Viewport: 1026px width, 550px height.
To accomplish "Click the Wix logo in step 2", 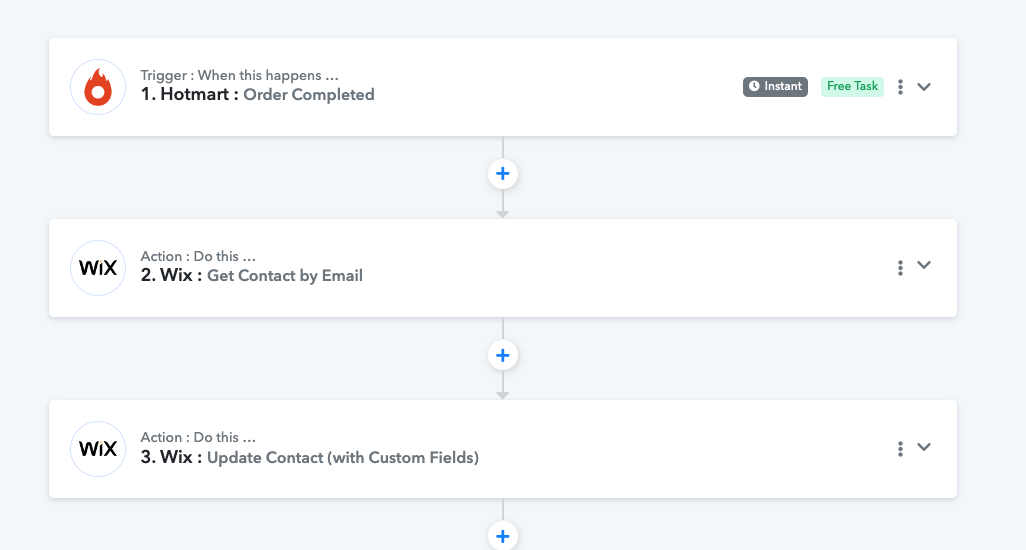I will click(x=97, y=268).
